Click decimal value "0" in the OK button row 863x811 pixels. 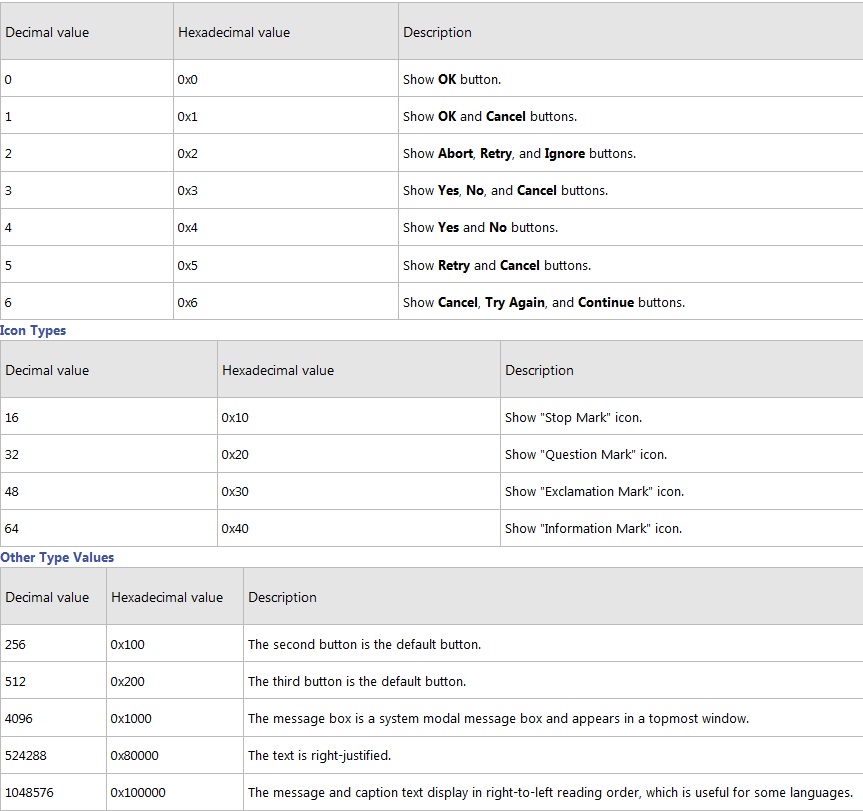tap(8, 79)
